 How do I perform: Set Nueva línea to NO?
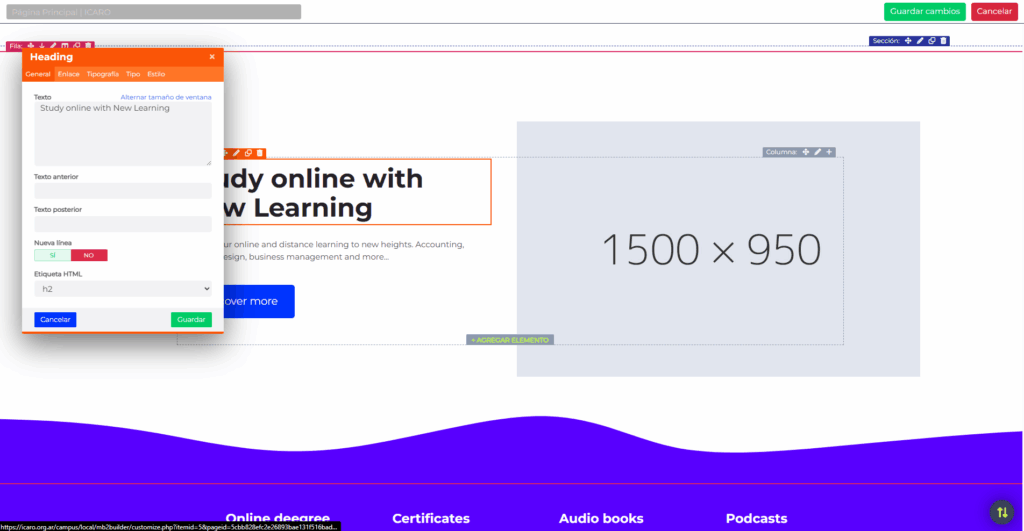(89, 255)
